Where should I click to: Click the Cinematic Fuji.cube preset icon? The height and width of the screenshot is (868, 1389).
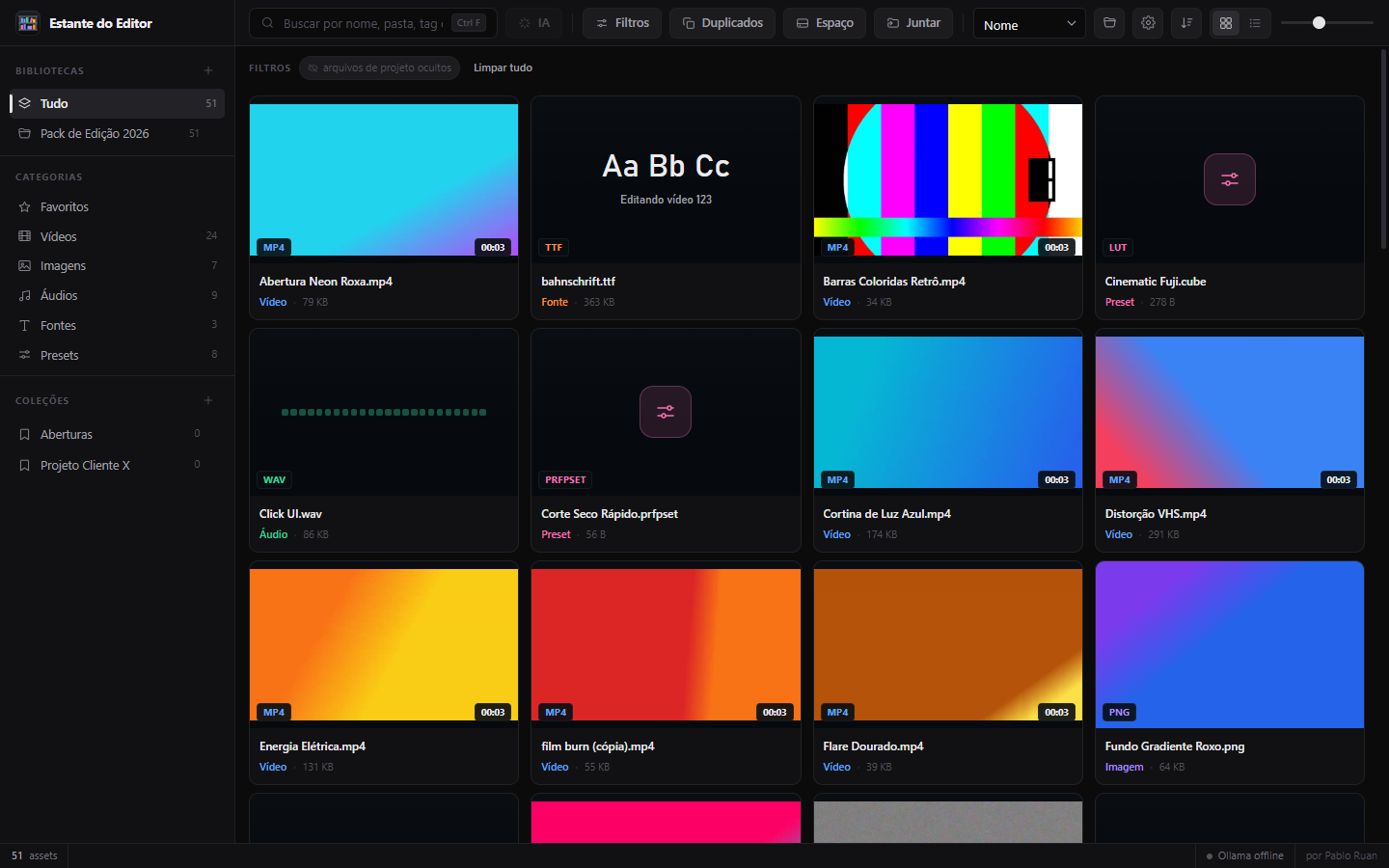(x=1230, y=179)
